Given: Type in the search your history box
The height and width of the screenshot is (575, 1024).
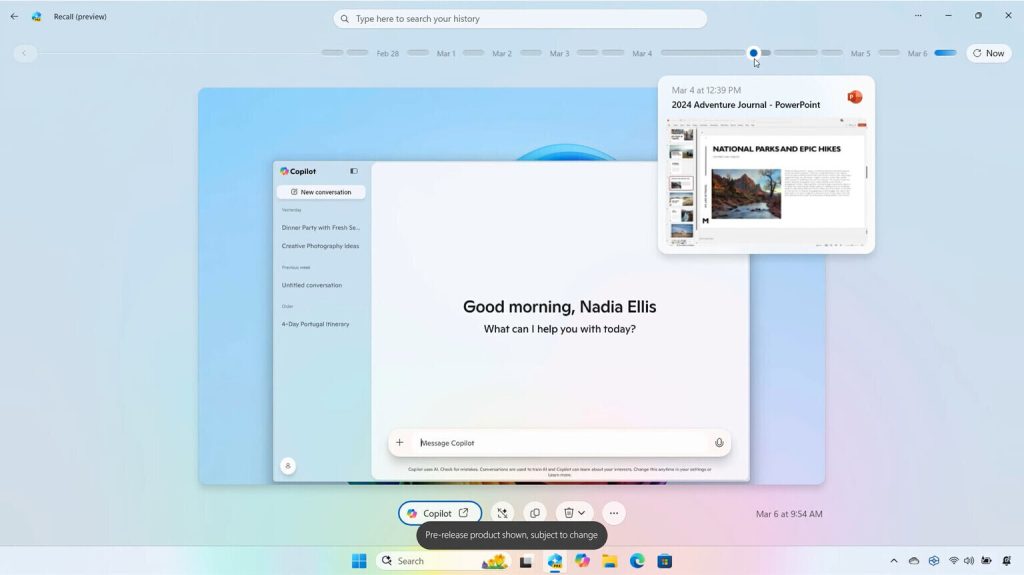Looking at the screenshot, I should coord(520,19).
